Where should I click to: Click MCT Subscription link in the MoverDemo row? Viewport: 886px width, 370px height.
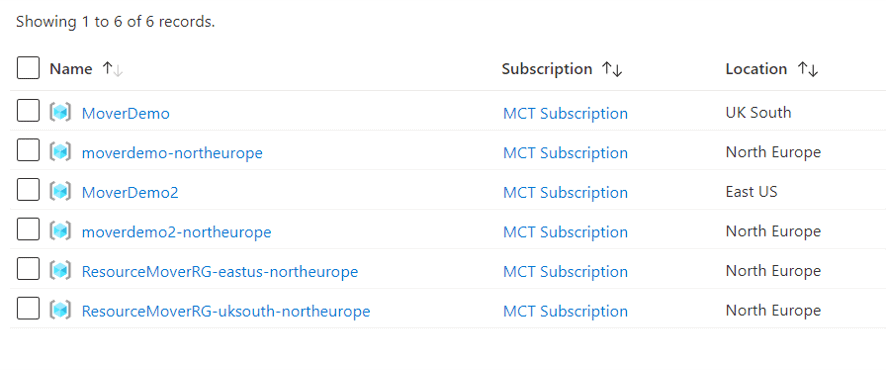[x=565, y=114]
